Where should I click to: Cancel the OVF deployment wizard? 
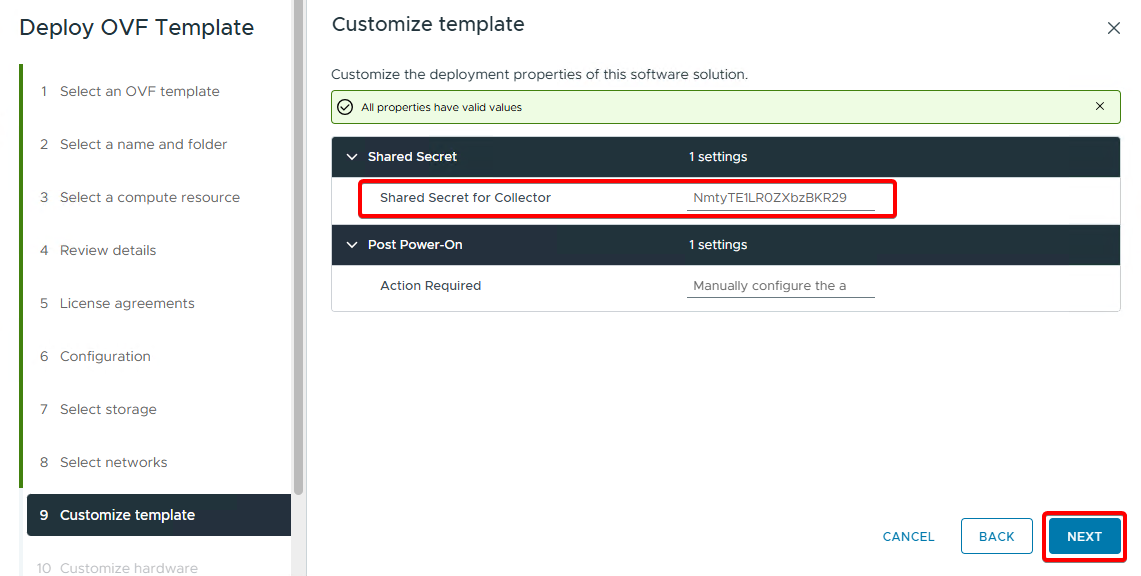click(x=908, y=537)
